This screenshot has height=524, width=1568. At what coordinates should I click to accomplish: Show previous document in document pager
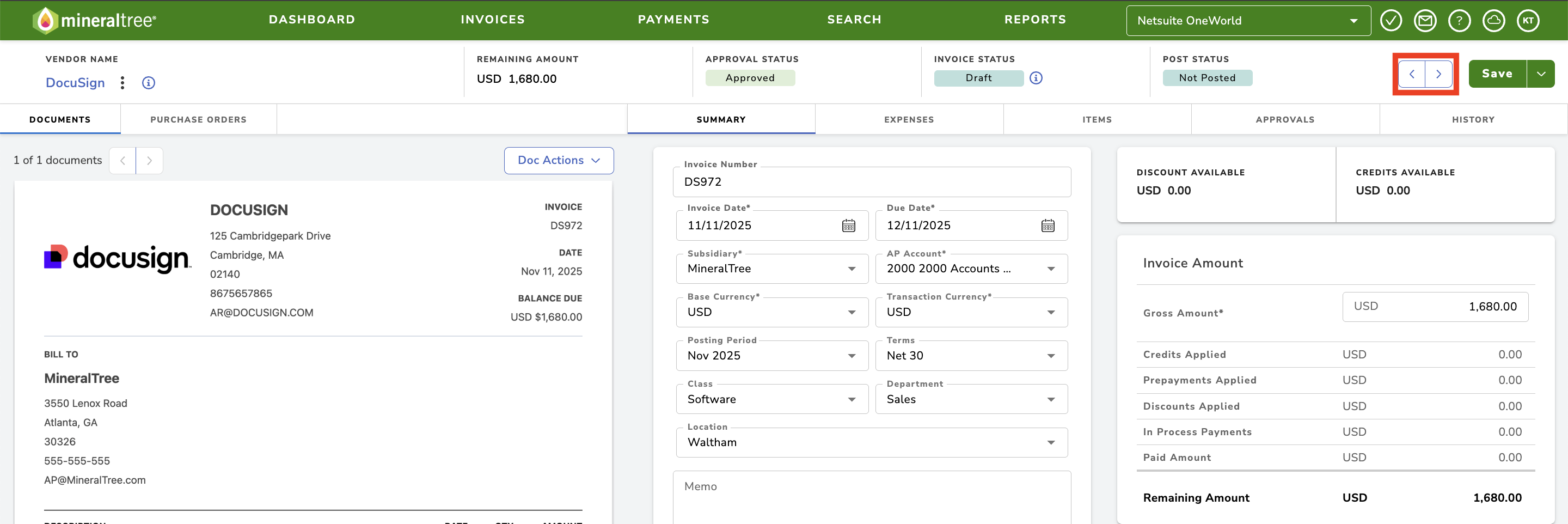click(122, 161)
